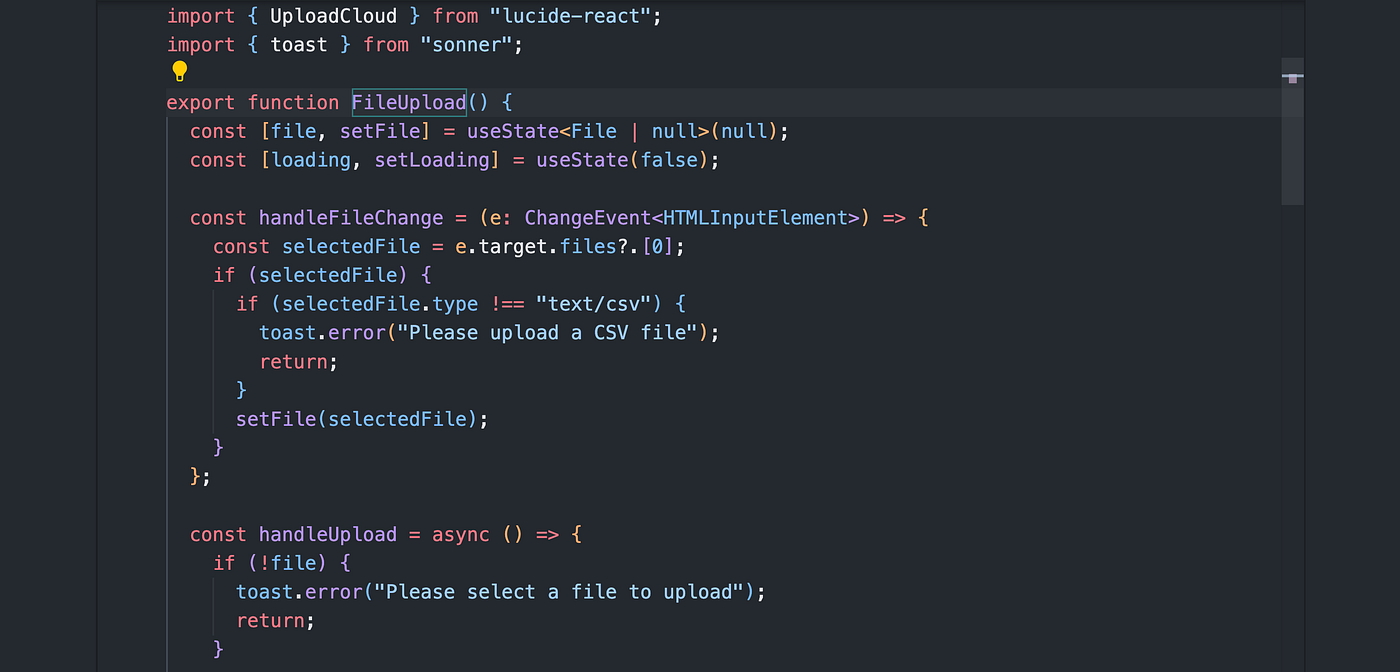Click the "sonner" module string
The width and height of the screenshot is (1400, 672).
[466, 45]
